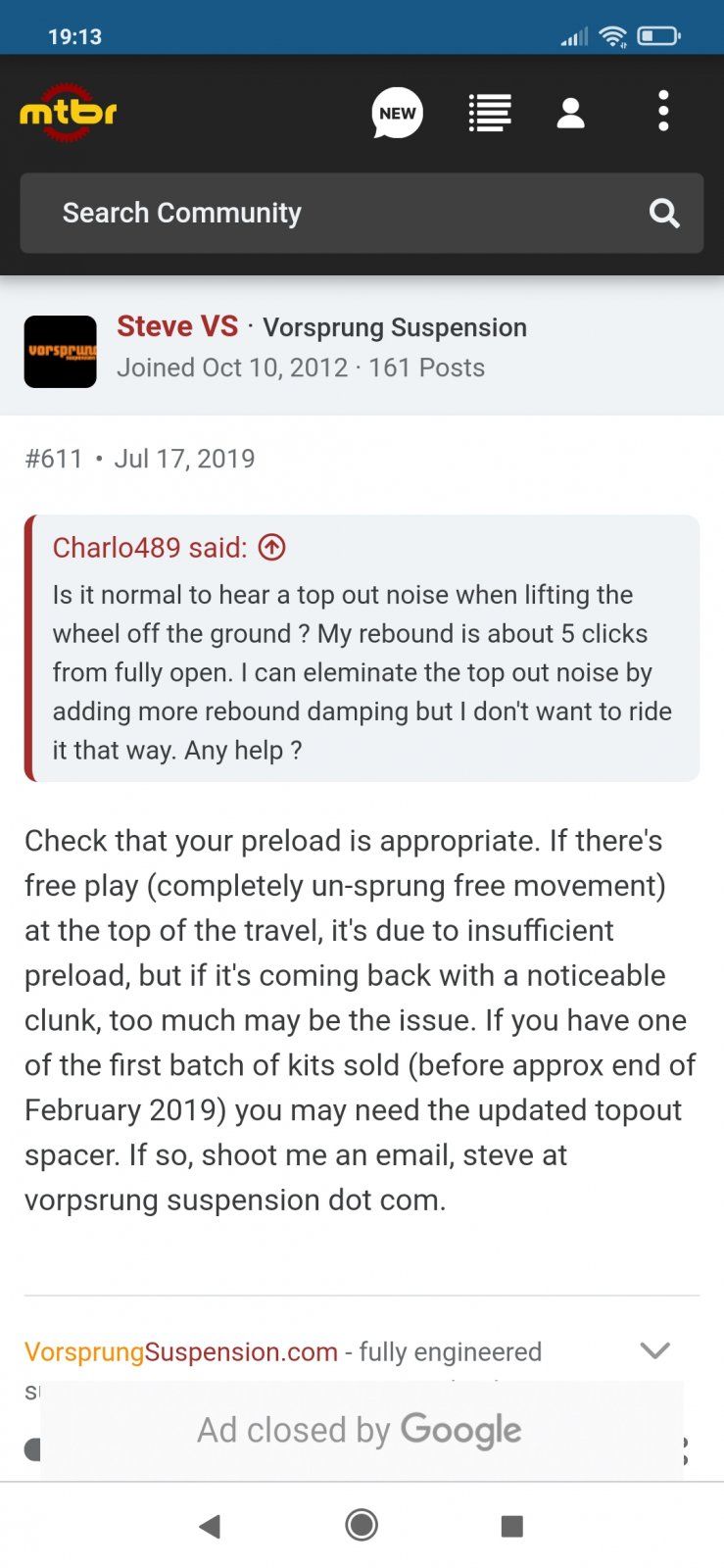Viewport: 724px width, 1568px height.
Task: Open Charlo489 said quote link
Action: 150,547
